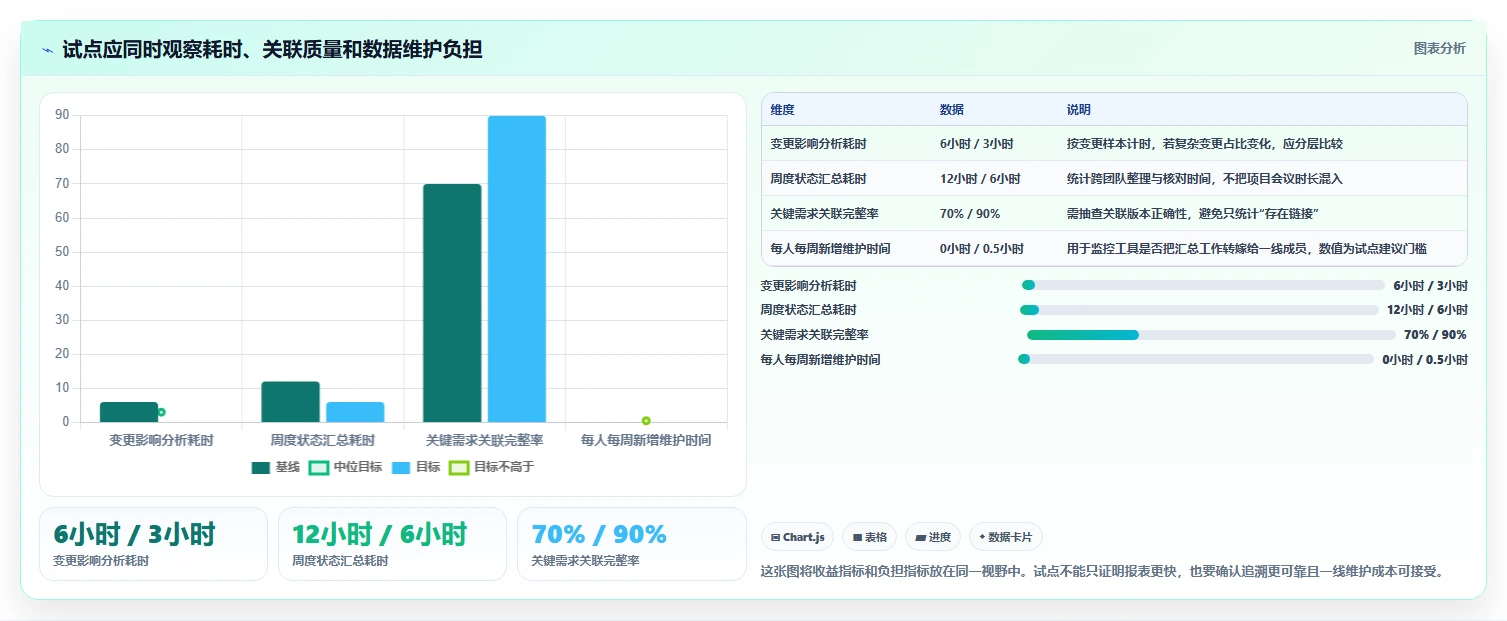This screenshot has width=1507, height=621.
Task: Click the 进度 tag chip
Action: 933,537
